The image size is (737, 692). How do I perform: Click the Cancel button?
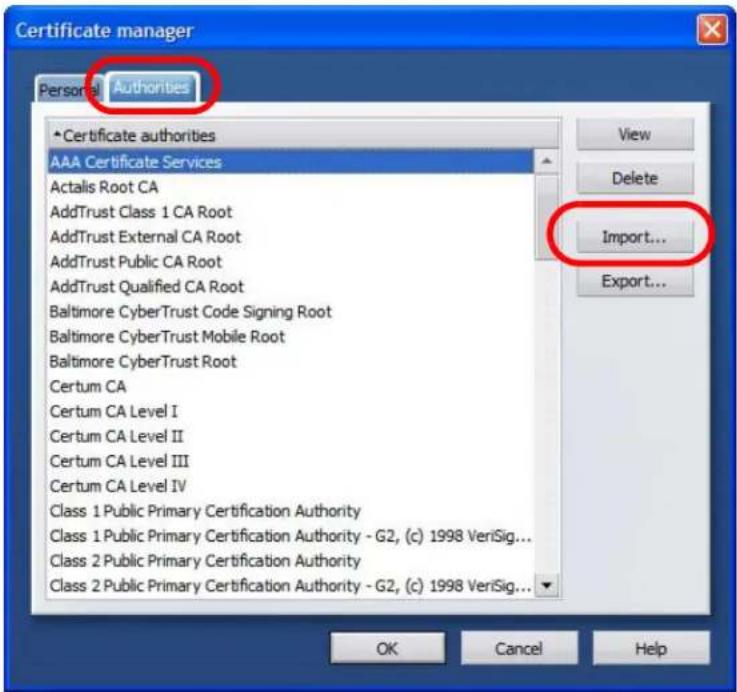[x=519, y=649]
